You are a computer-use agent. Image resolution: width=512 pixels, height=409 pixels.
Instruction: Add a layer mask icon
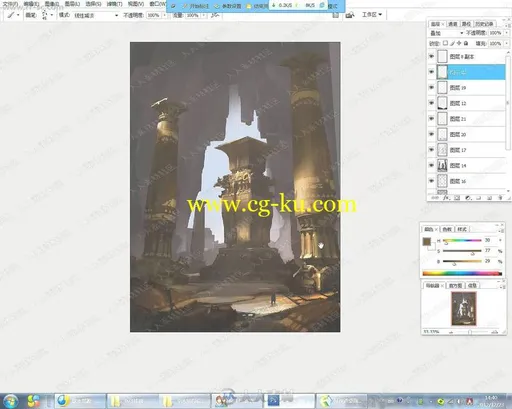tap(457, 198)
